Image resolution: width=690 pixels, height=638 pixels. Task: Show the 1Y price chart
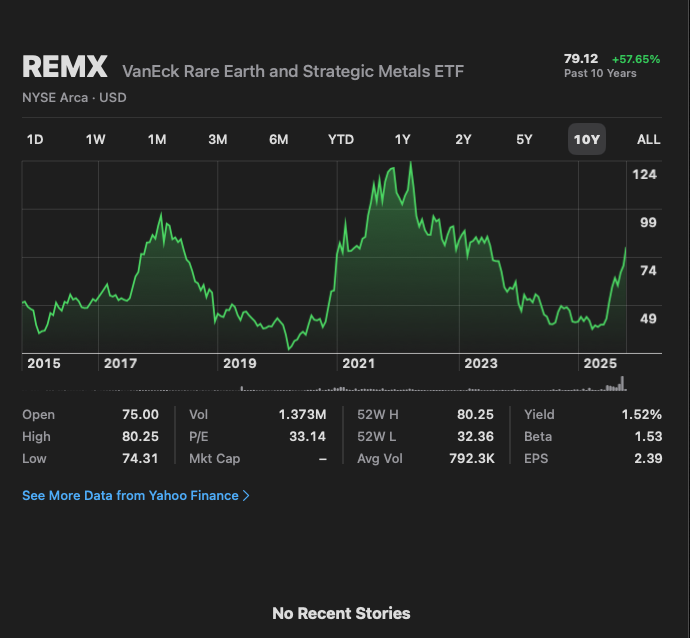coord(402,139)
